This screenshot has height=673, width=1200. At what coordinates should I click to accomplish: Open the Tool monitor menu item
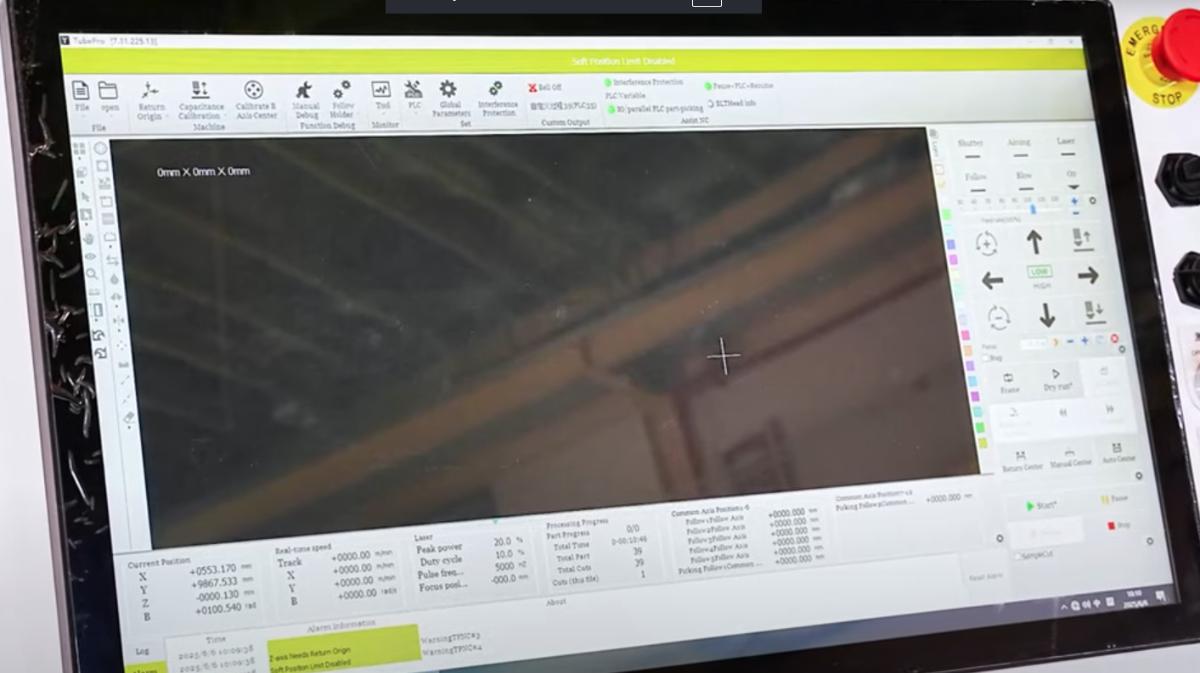pos(381,93)
